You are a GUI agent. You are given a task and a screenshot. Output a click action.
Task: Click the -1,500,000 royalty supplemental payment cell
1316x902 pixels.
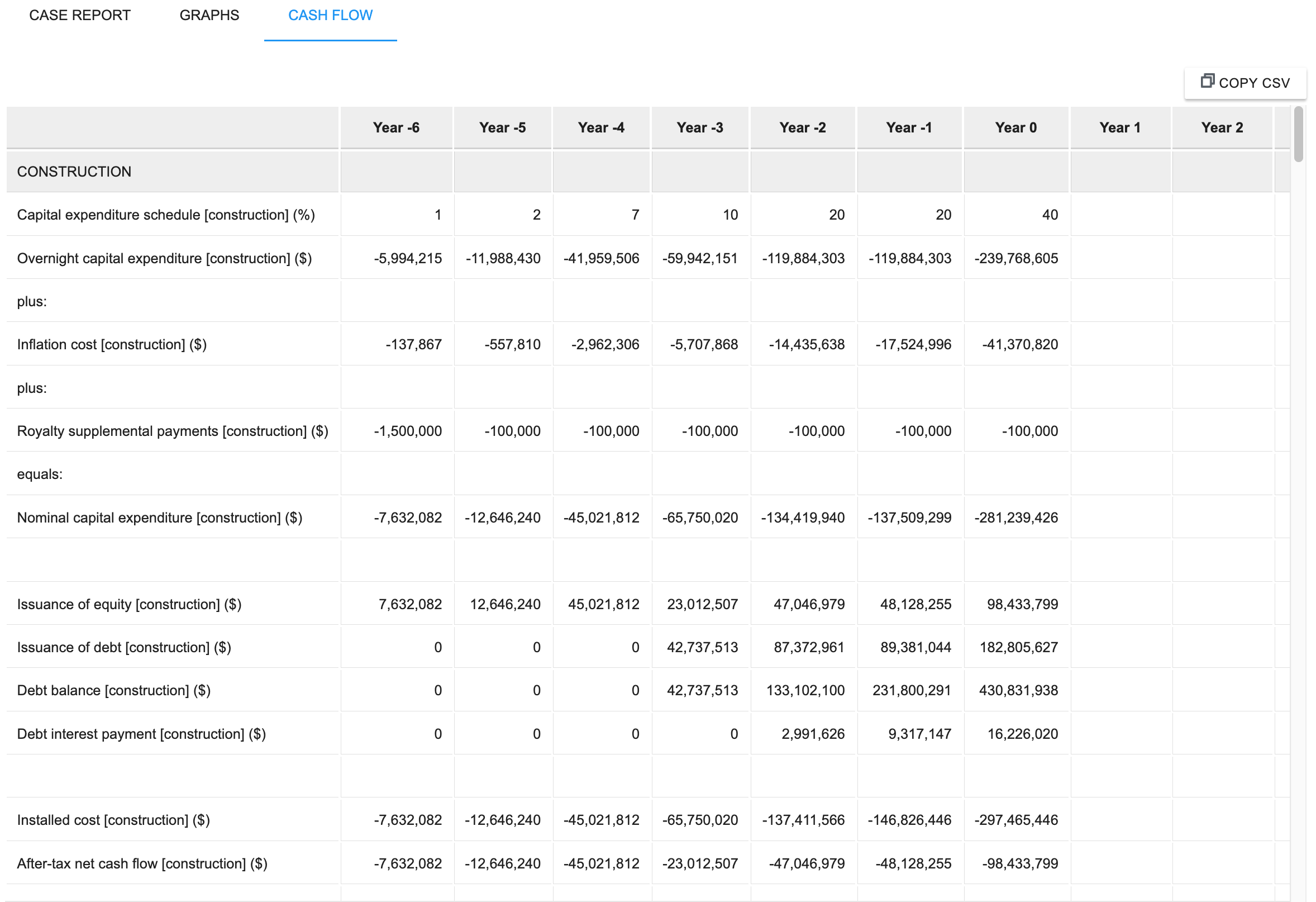408,431
